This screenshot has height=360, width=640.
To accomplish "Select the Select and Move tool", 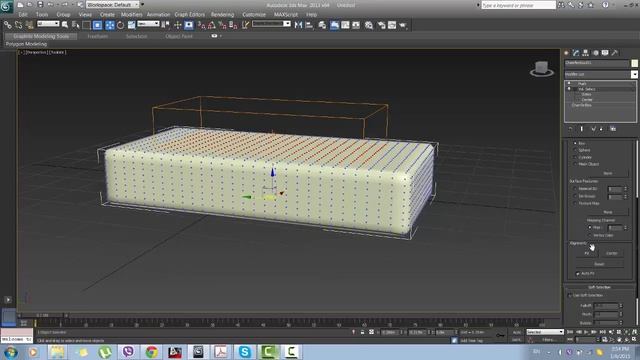I will (x=109, y=25).
